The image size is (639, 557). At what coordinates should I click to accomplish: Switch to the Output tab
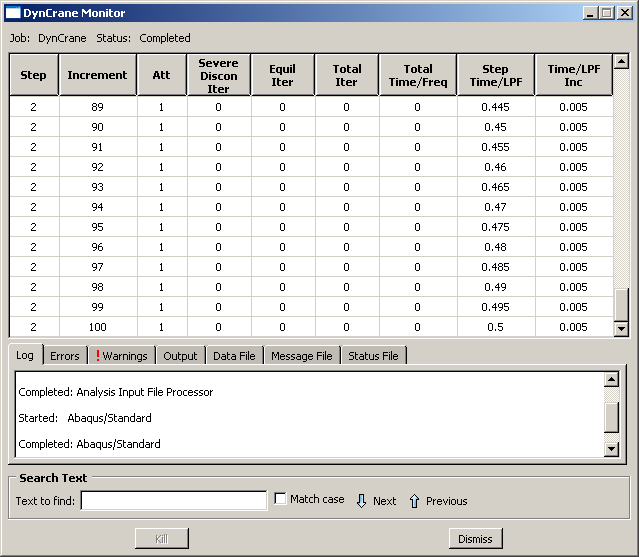click(x=180, y=356)
